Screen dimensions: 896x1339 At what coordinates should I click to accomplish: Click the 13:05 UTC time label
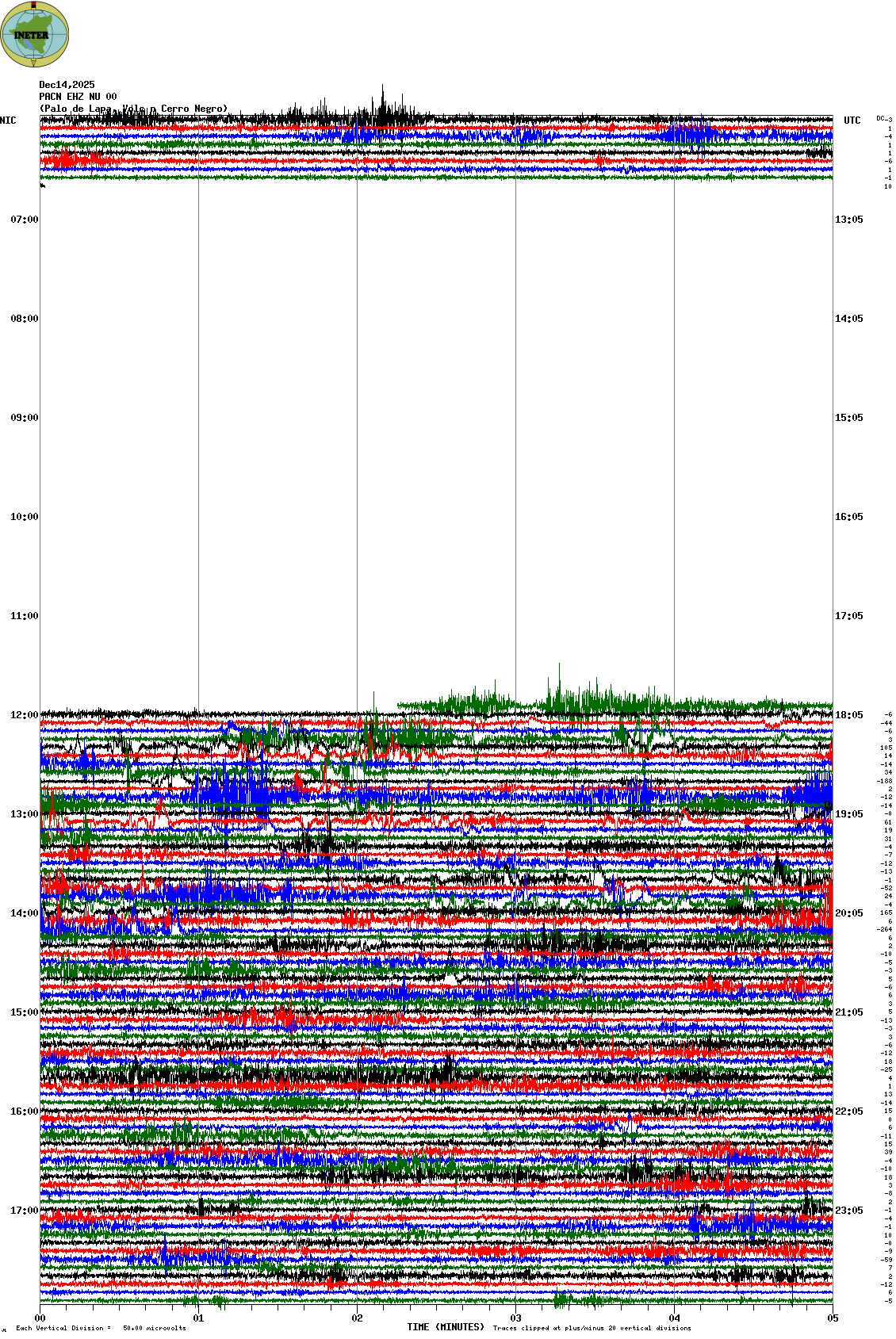848,220
